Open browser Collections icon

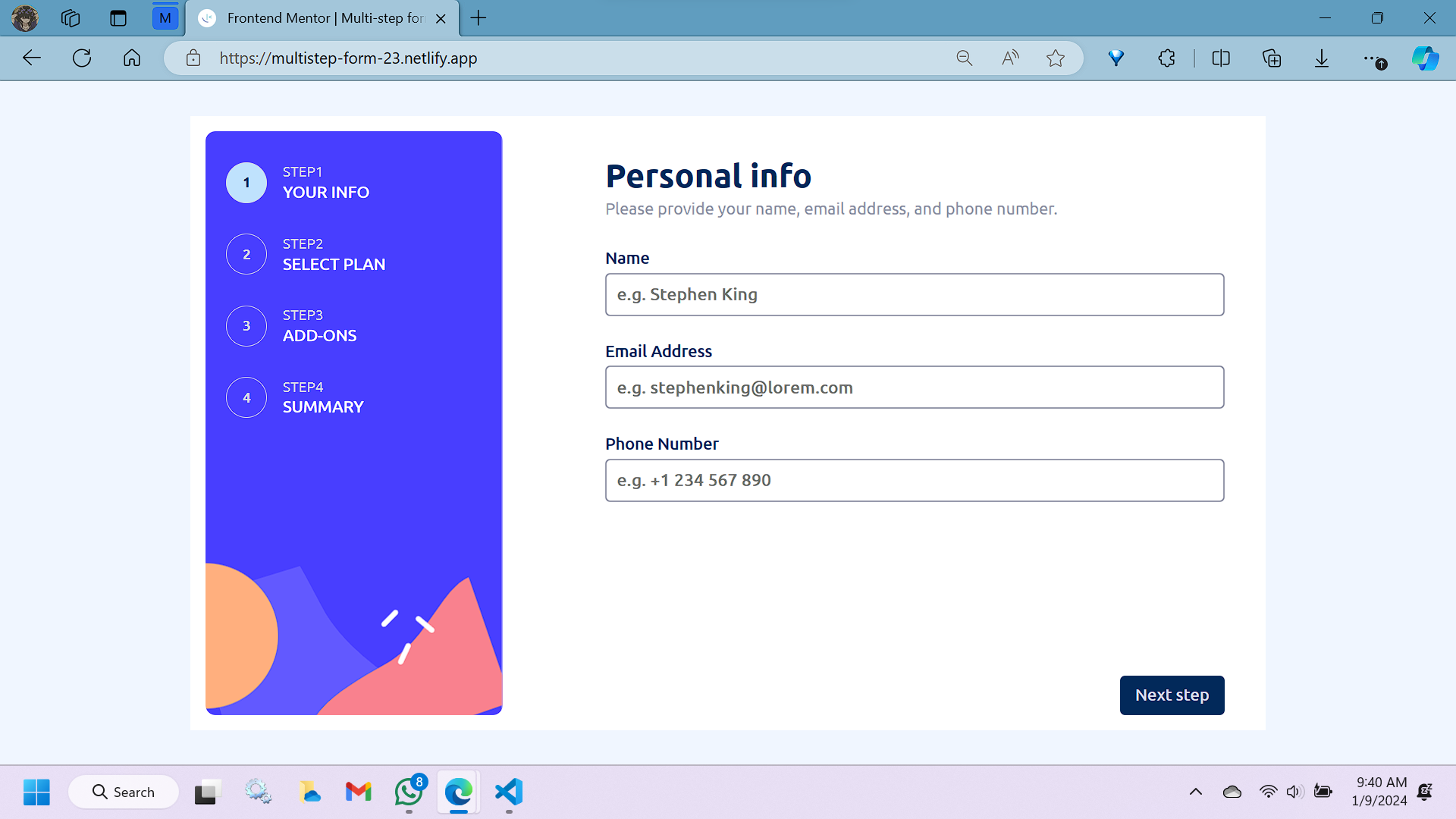coord(1272,58)
